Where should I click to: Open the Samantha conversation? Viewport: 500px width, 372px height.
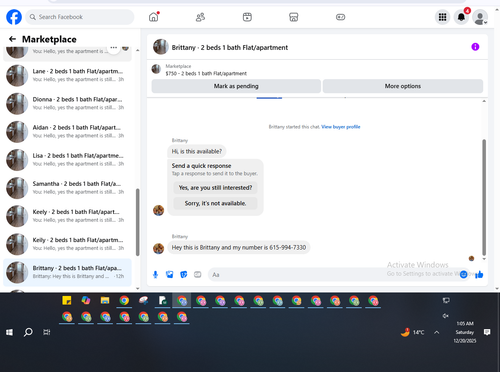pos(67,188)
